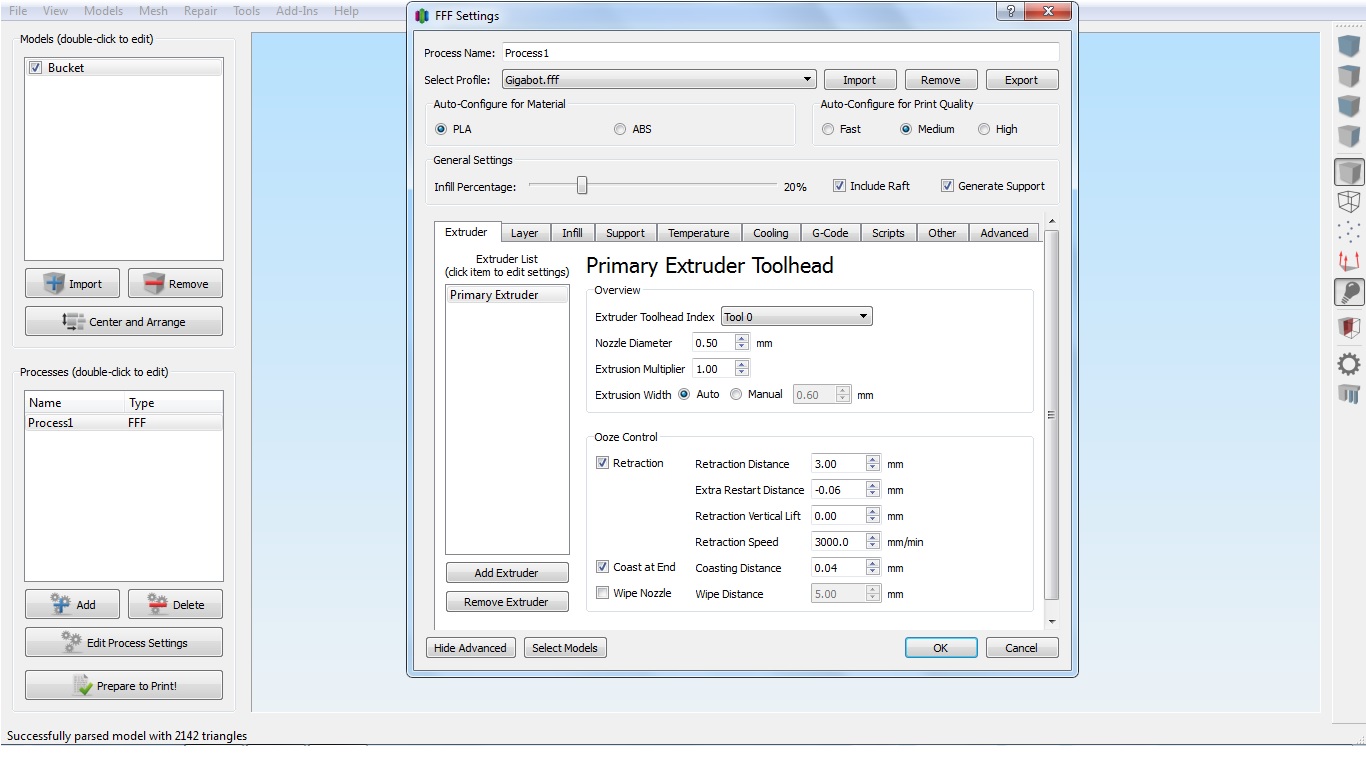Screen dimensions: 1366x768
Task: Open the support structures tool icon
Action: [x=1349, y=394]
